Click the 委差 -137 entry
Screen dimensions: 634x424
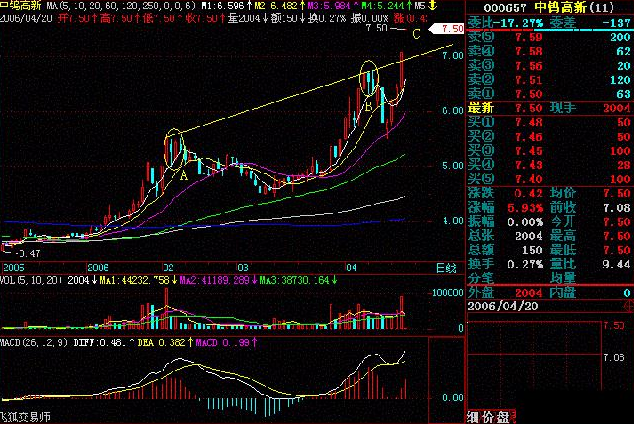point(590,22)
